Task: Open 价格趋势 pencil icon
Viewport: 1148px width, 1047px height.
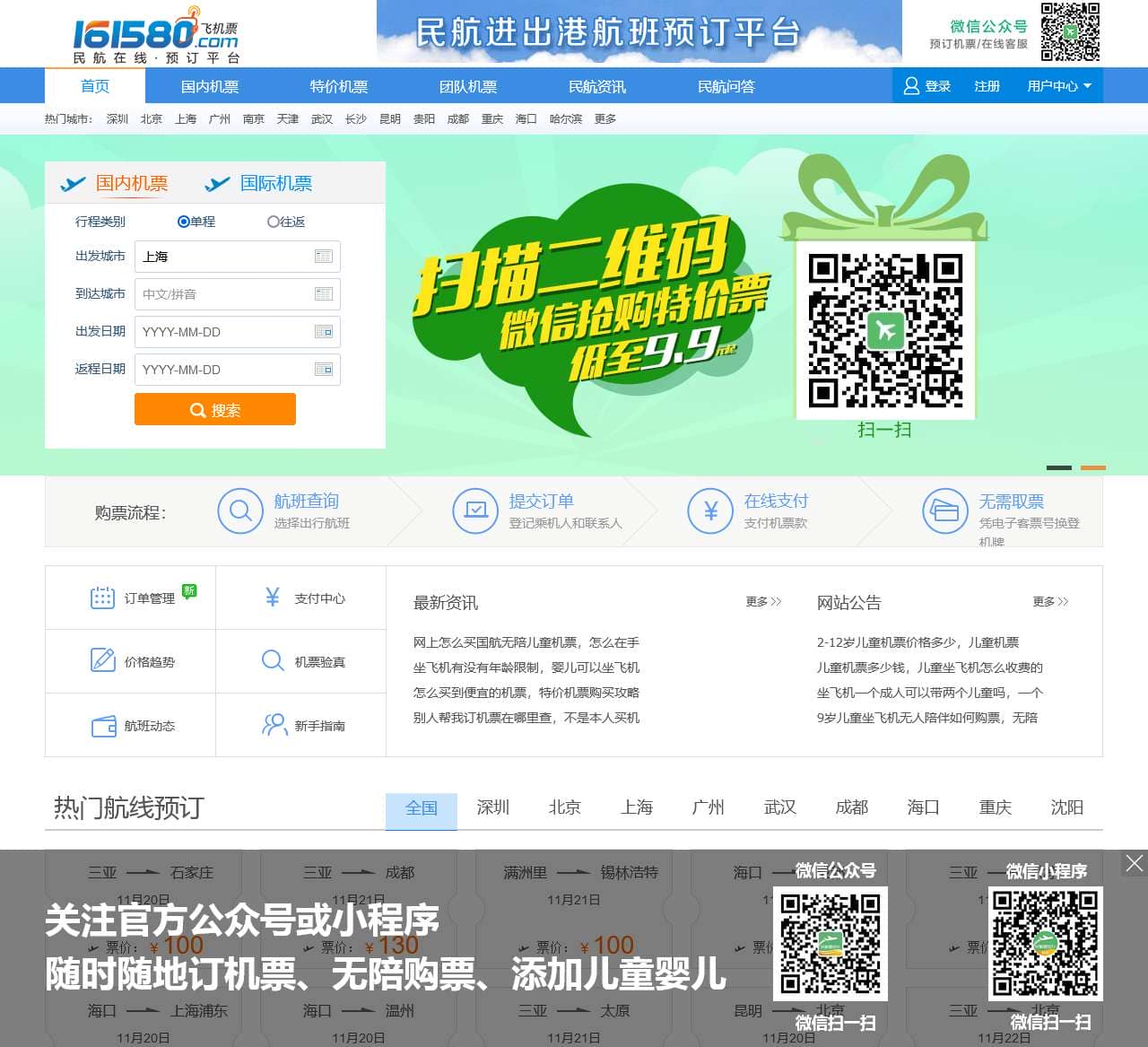Action: pyautogui.click(x=102, y=661)
